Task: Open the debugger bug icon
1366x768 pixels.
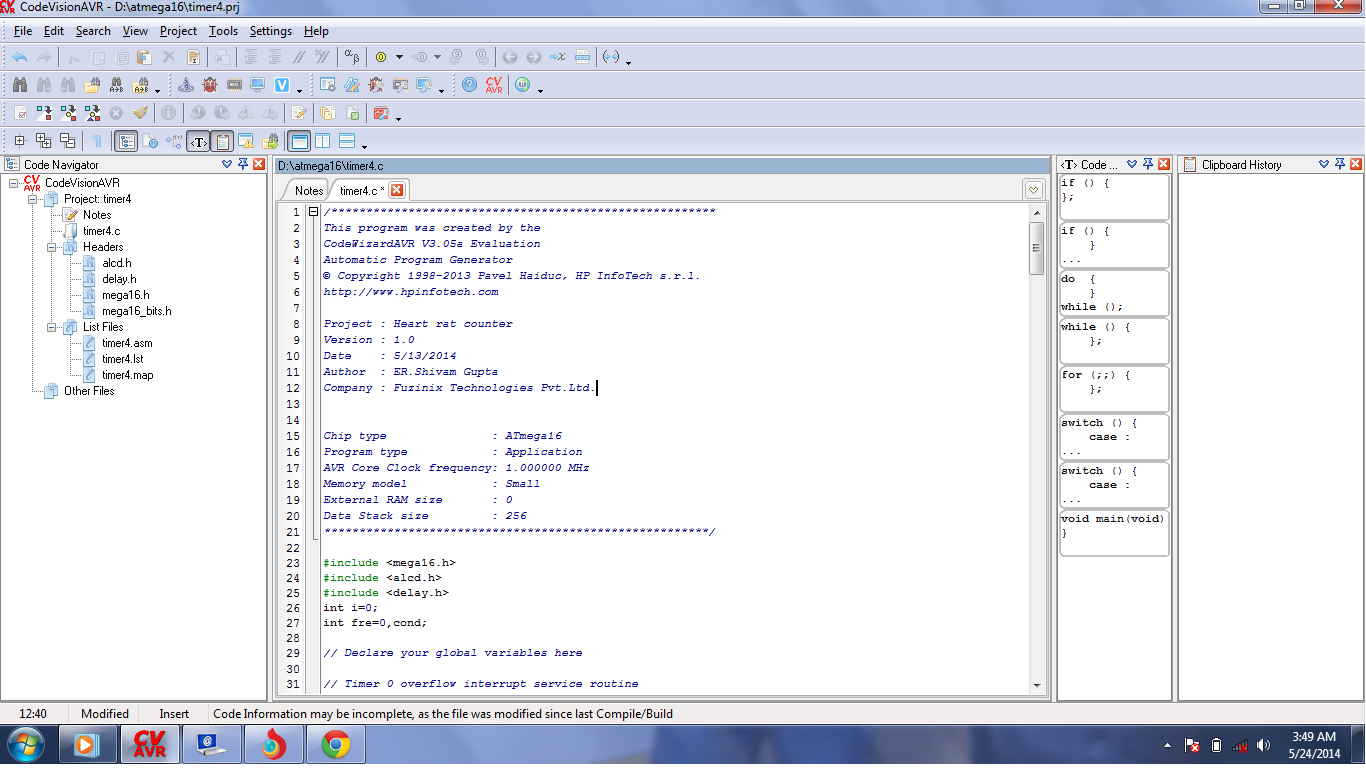Action: click(209, 84)
